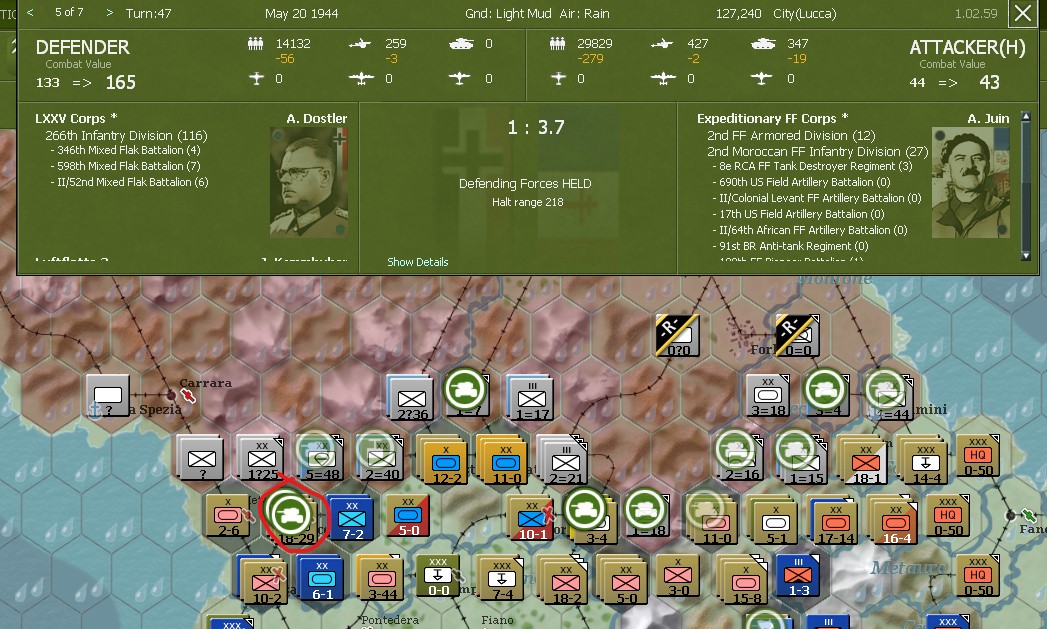1047x629 pixels.
Task: Select 2nd FF Armored Division (12) entry
Action: tap(791, 136)
